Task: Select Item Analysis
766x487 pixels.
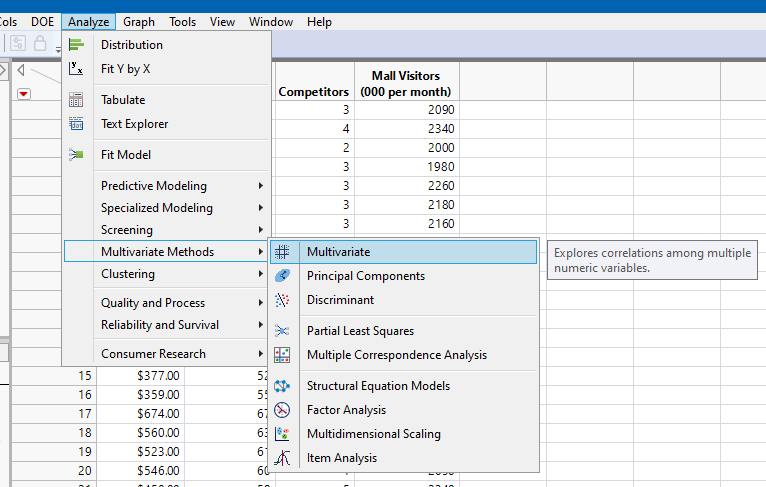Action: click(404, 458)
